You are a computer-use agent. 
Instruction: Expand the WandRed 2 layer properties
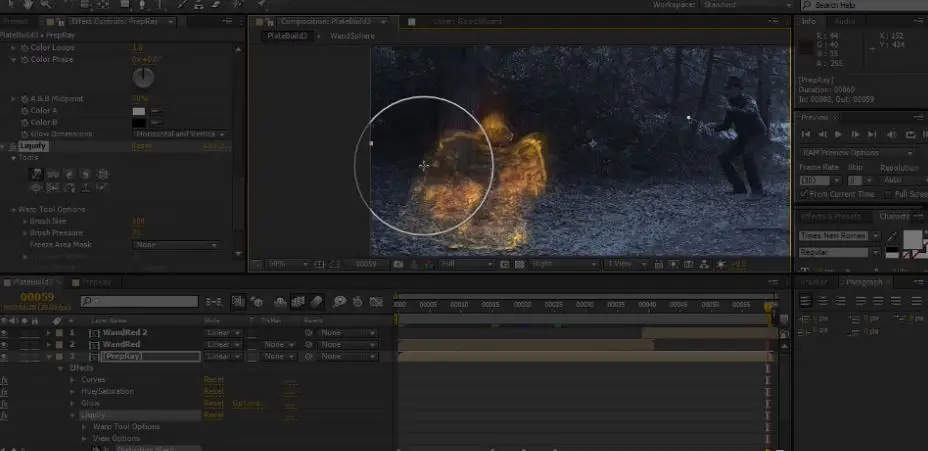[x=49, y=333]
